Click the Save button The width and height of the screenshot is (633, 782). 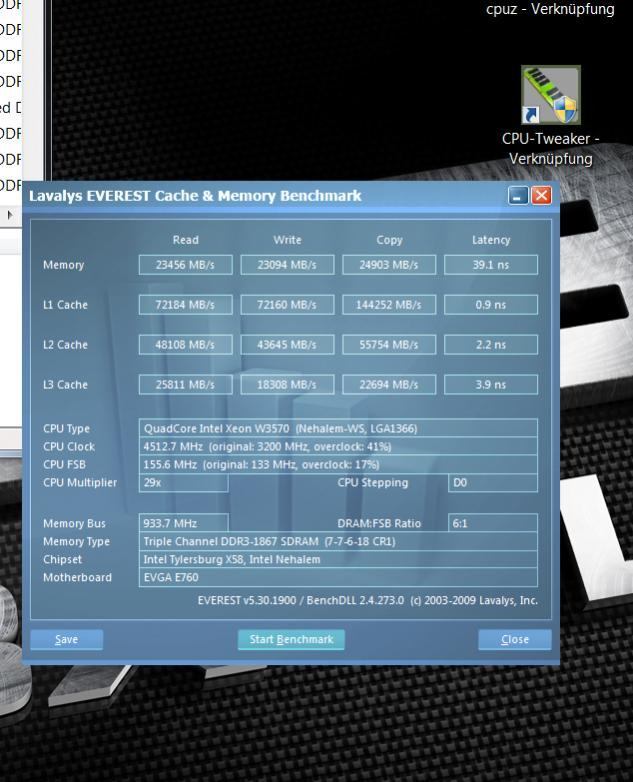[x=66, y=639]
